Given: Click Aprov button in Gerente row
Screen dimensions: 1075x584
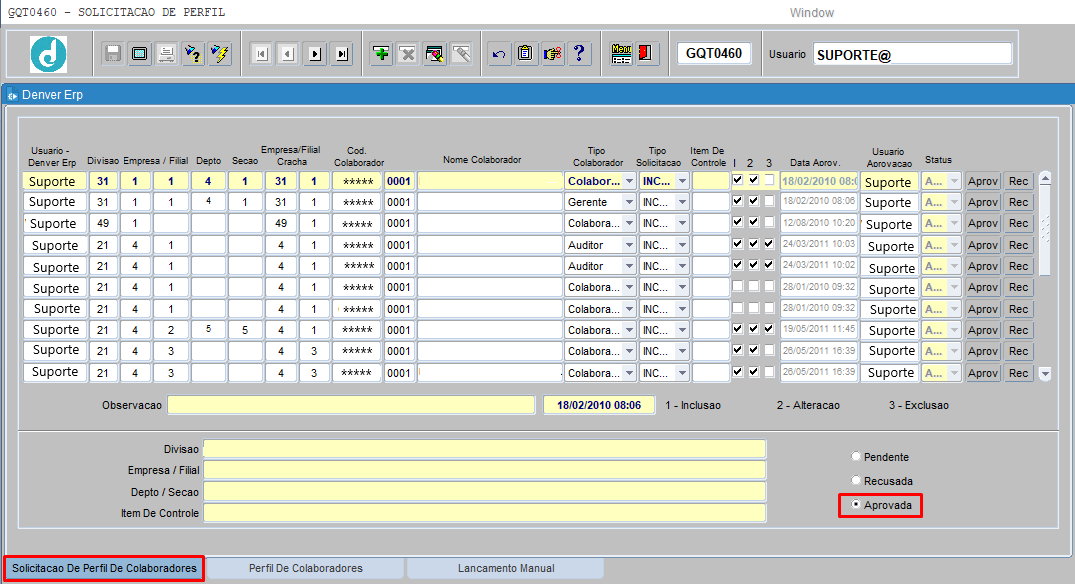Looking at the screenshot, I should click(x=982, y=202).
